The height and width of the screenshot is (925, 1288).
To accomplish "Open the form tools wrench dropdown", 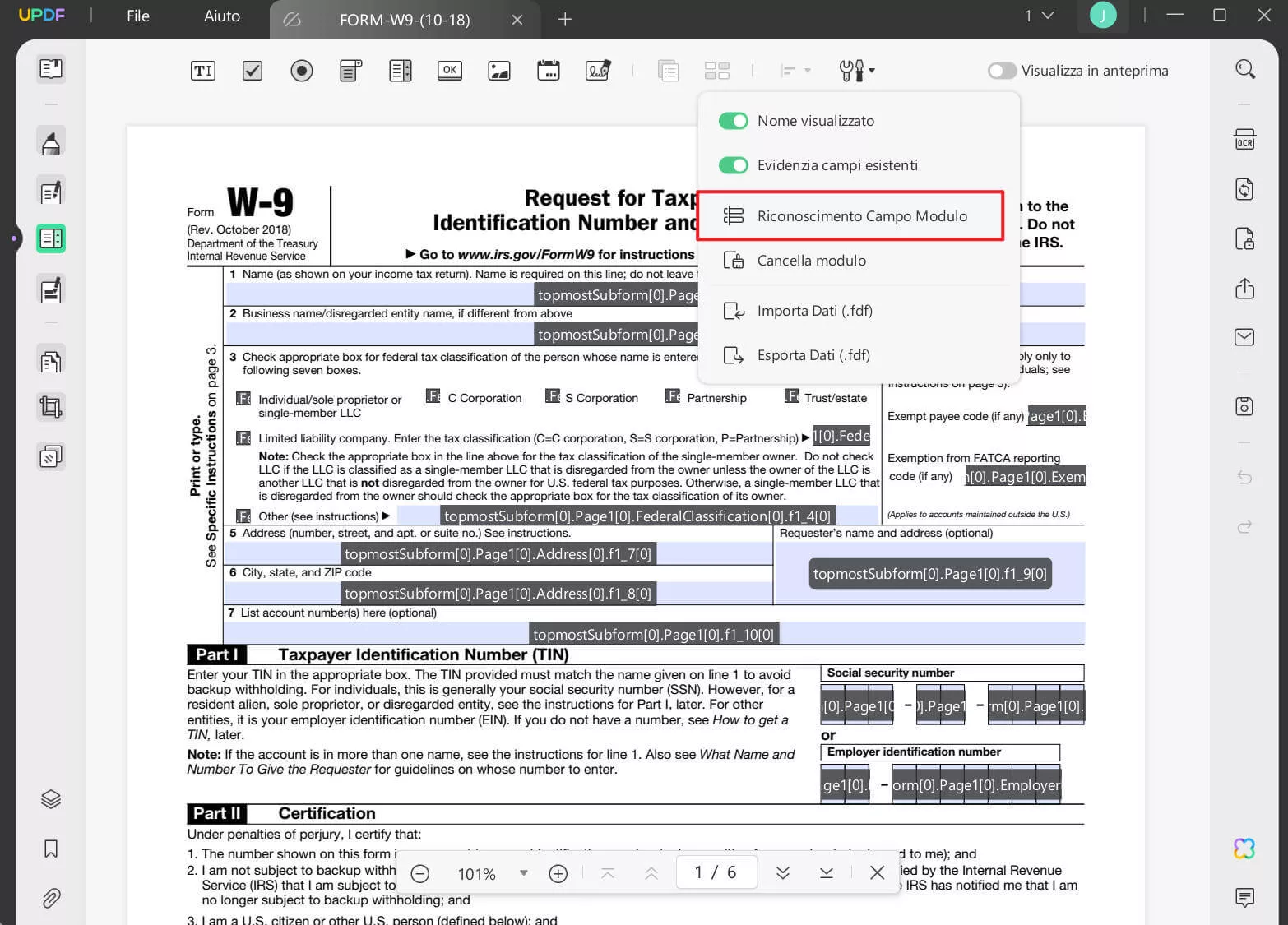I will click(856, 71).
